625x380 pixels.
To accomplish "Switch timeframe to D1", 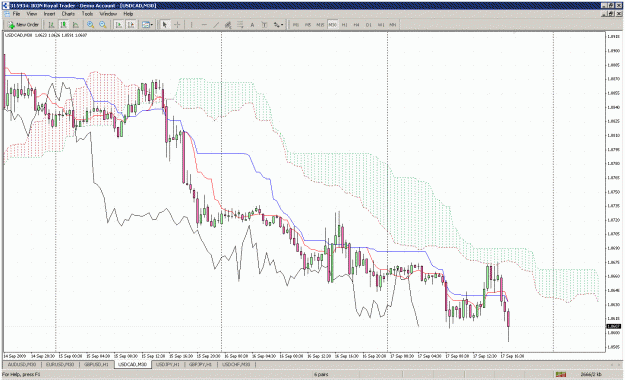I will click(x=369, y=25).
